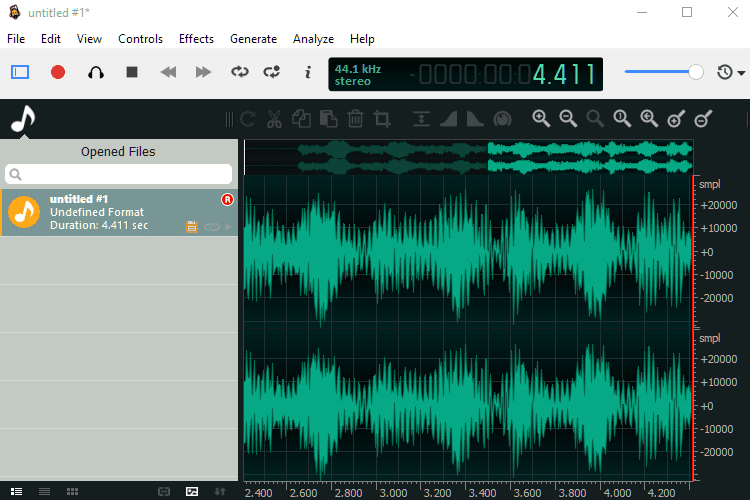This screenshot has width=750, height=500.
Task: Open file information with the 'i' icon
Action: point(308,72)
